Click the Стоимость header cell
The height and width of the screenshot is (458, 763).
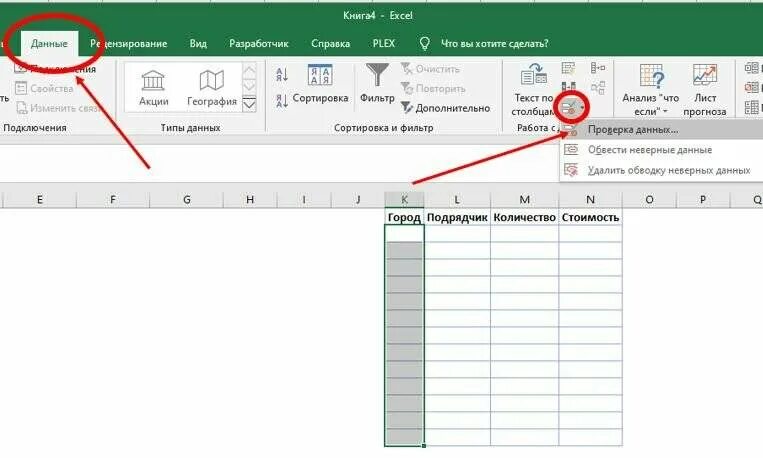point(590,217)
